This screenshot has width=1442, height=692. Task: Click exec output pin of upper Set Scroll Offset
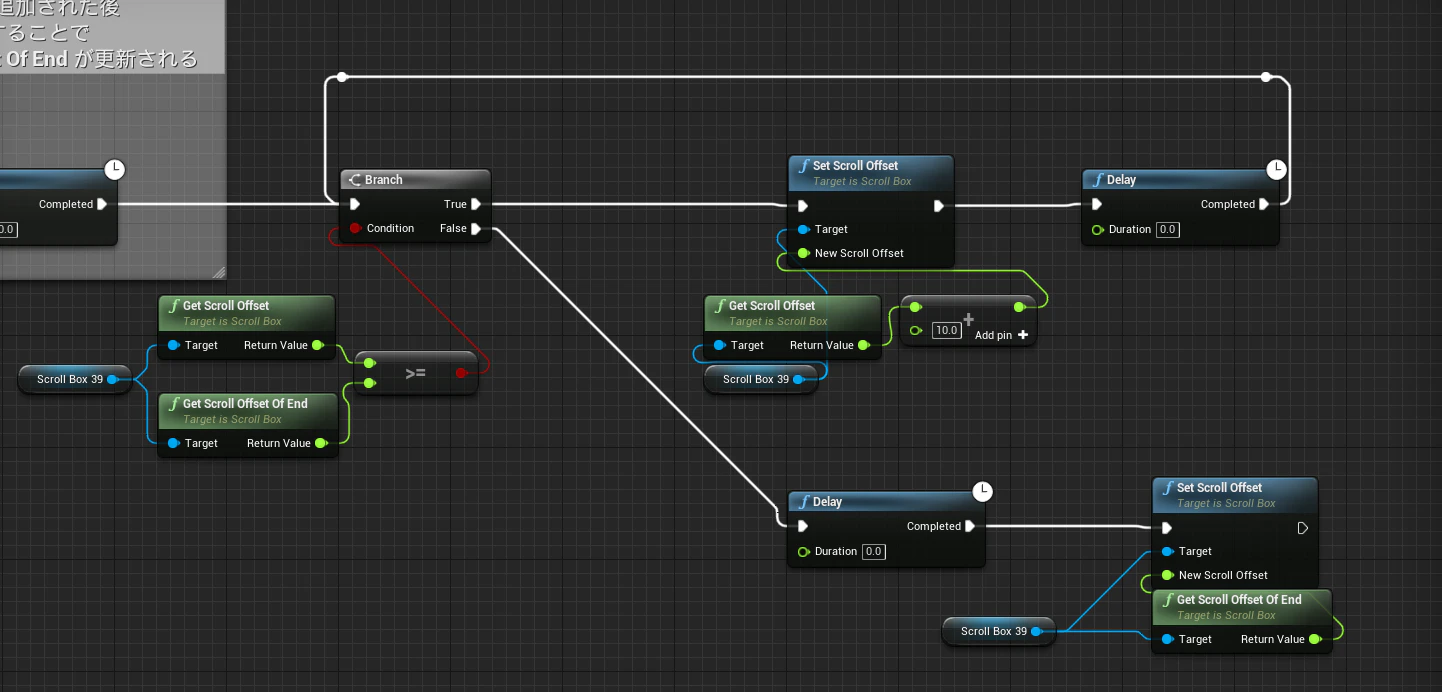coord(939,206)
